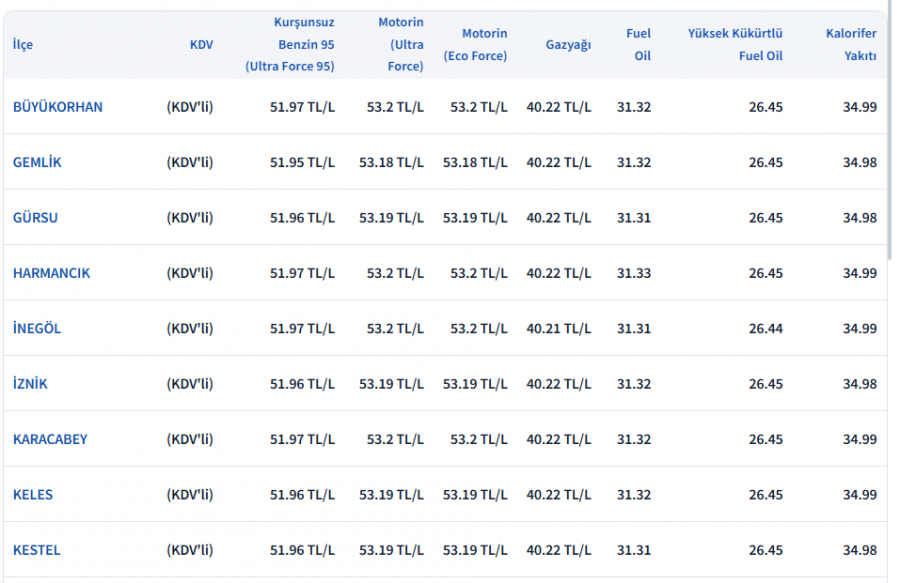This screenshot has width=900, height=583.
Task: Click GEMLİK's 51.95 TL/L benzin price cell
Action: (x=302, y=162)
